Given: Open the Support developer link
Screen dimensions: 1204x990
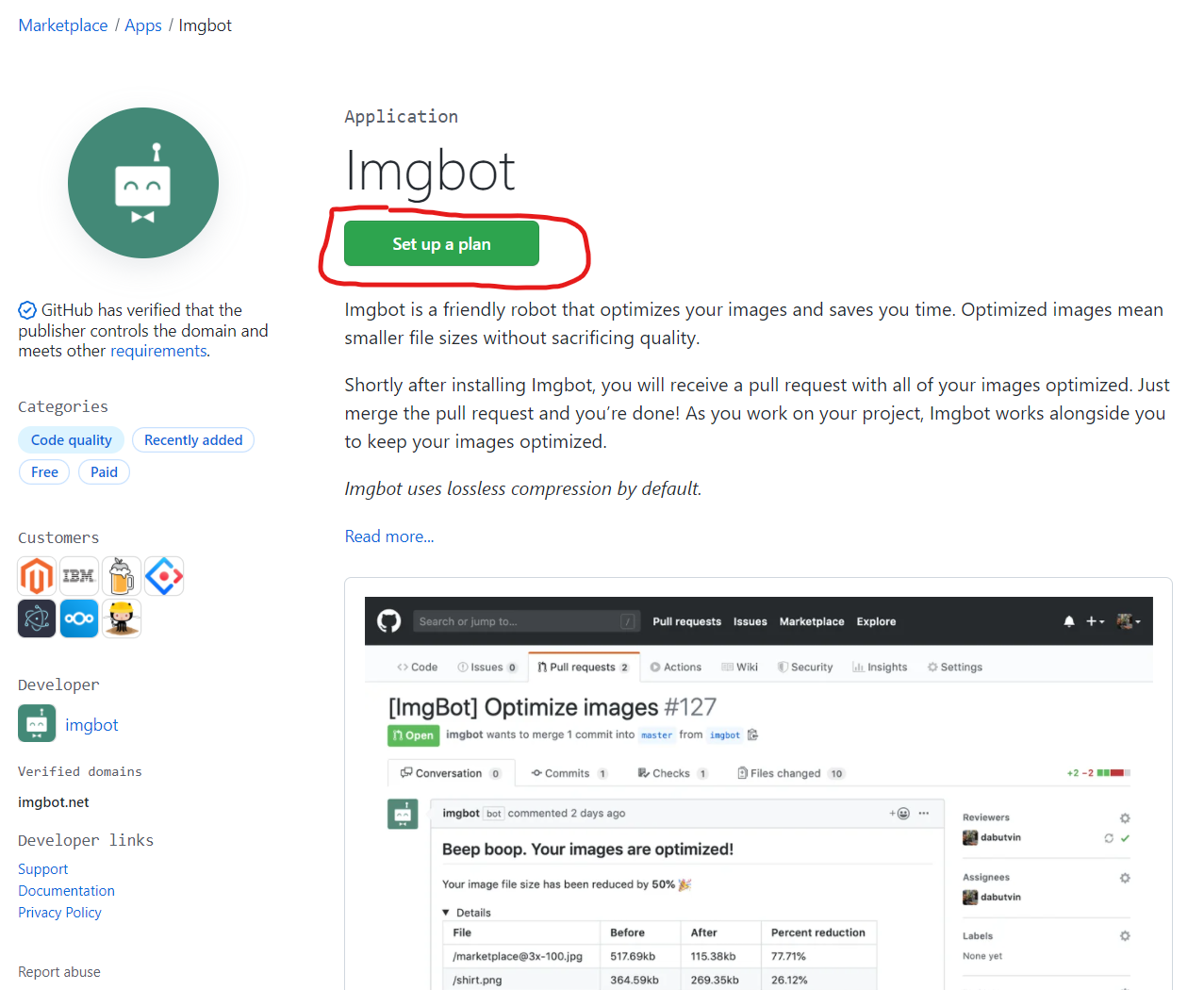Looking at the screenshot, I should (42, 869).
